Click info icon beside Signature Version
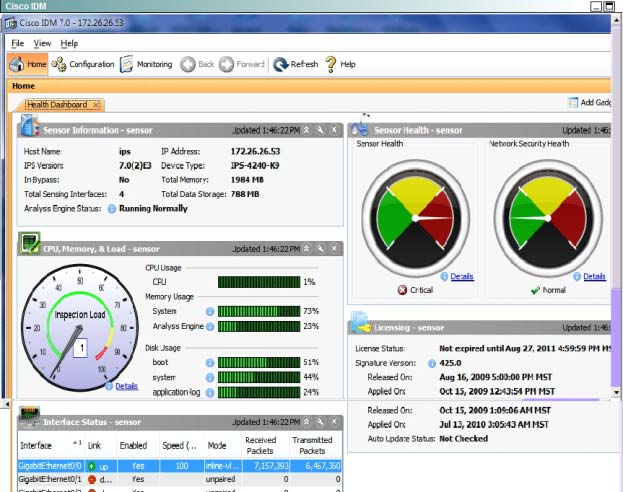 click(x=432, y=363)
